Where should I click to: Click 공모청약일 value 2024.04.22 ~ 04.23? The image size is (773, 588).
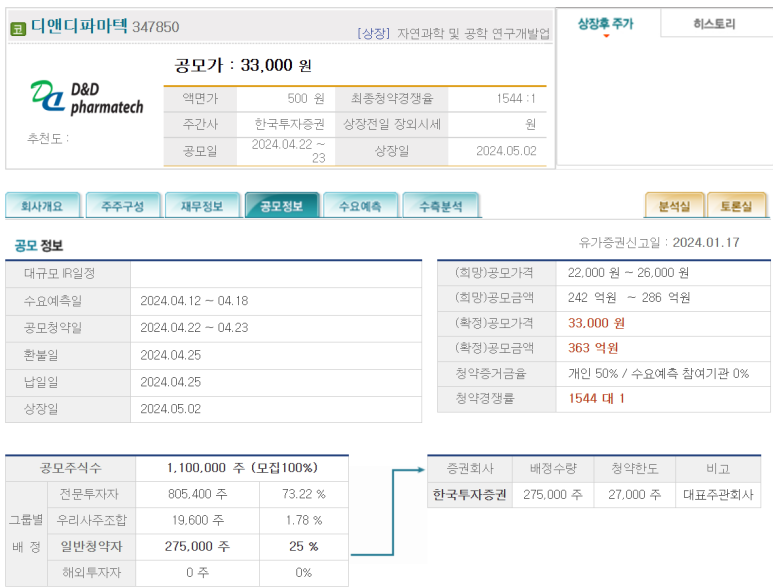tap(194, 328)
